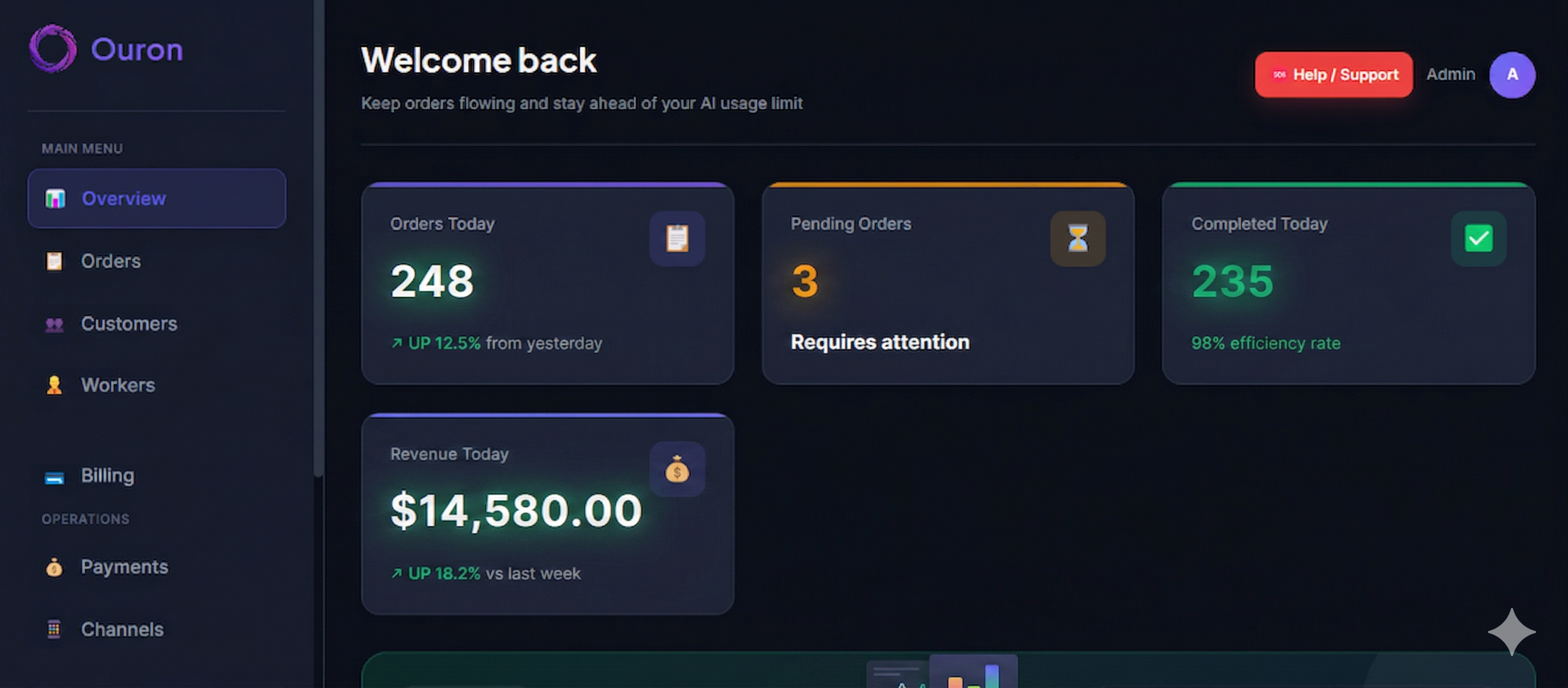Click the Payments money bag icon

(x=53, y=567)
